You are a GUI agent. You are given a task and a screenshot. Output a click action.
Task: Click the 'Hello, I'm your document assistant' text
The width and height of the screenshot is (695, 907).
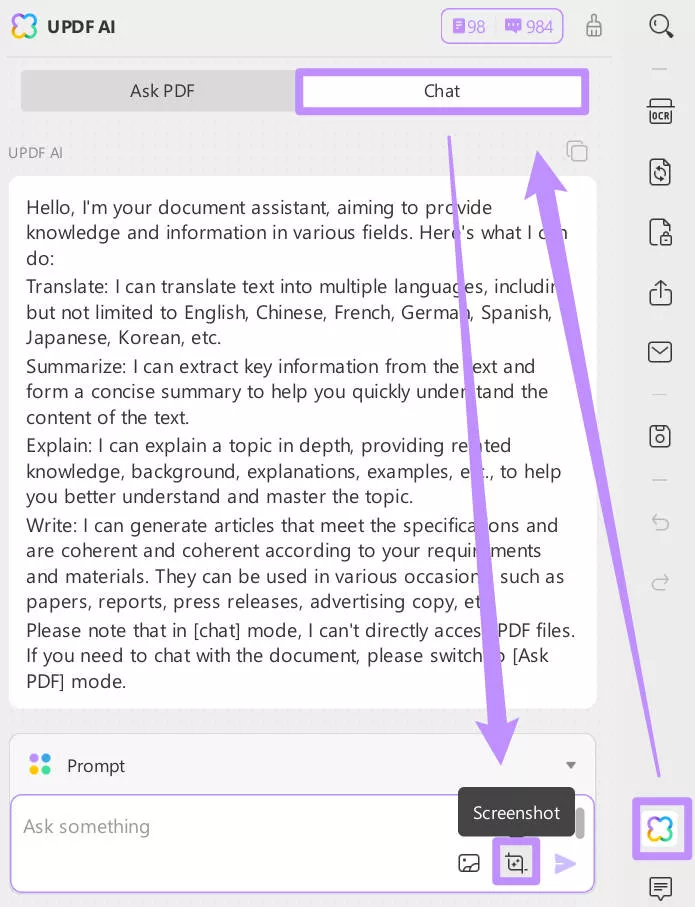click(x=297, y=232)
